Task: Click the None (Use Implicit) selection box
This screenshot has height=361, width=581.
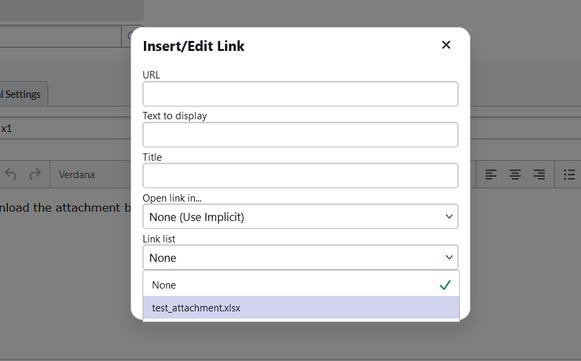Action: click(301, 216)
